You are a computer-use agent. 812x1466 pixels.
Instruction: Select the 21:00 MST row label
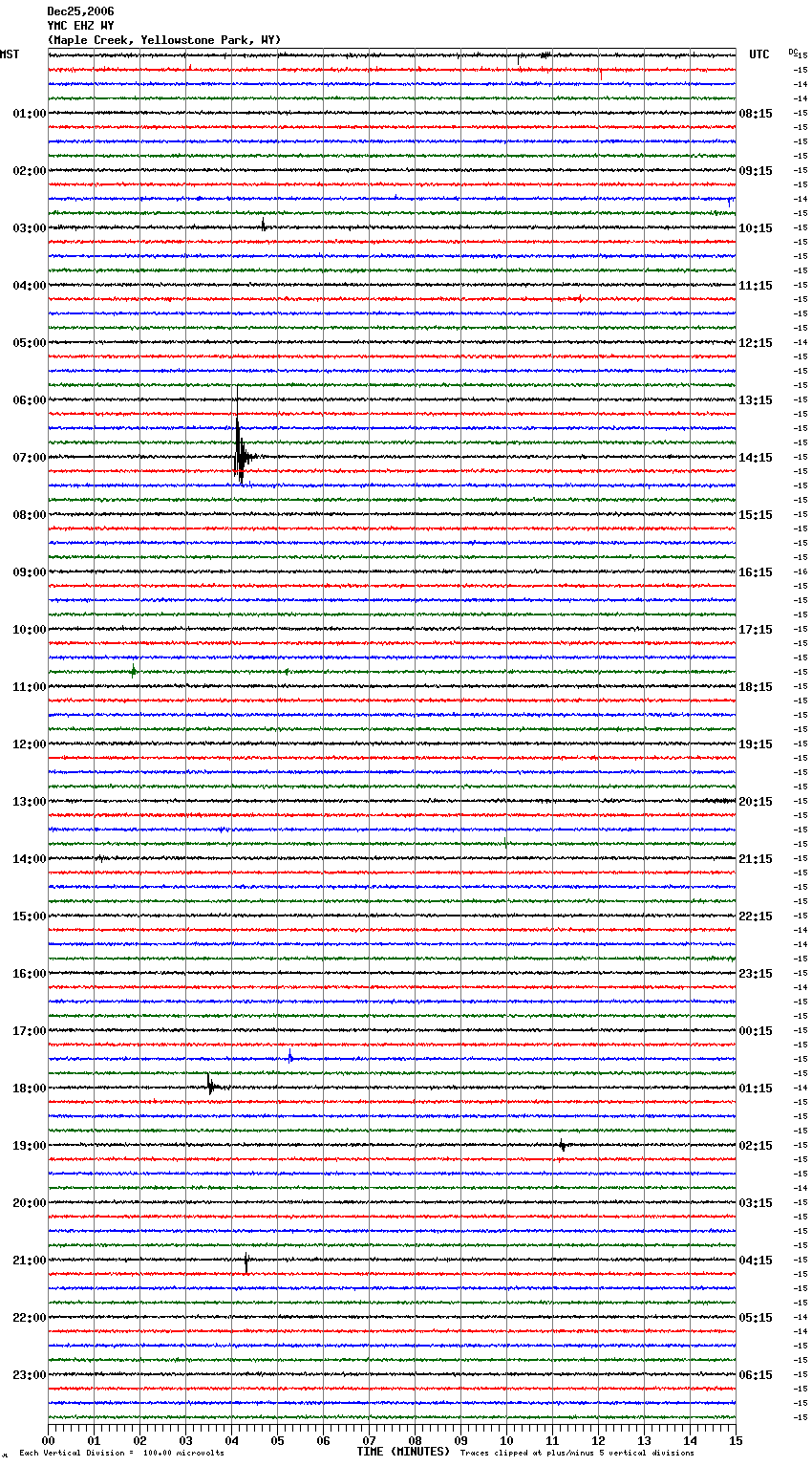30,1261
